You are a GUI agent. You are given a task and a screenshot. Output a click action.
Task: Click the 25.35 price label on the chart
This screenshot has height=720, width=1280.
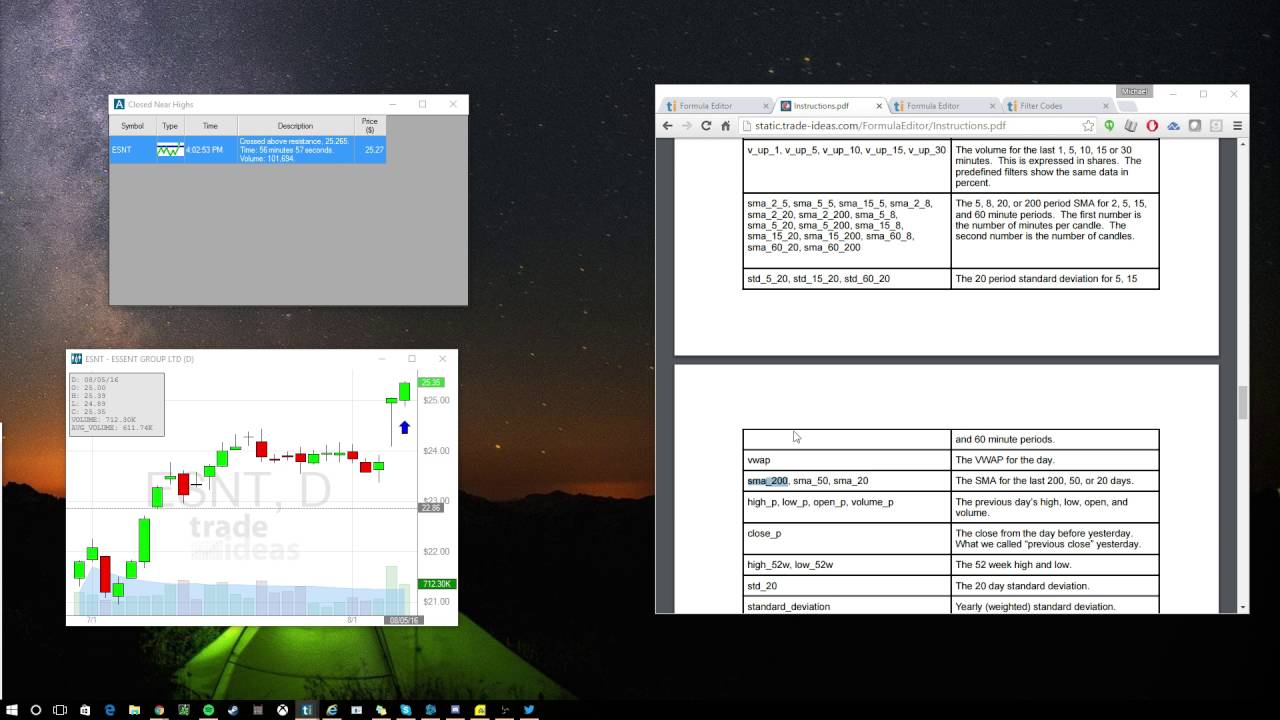[431, 382]
